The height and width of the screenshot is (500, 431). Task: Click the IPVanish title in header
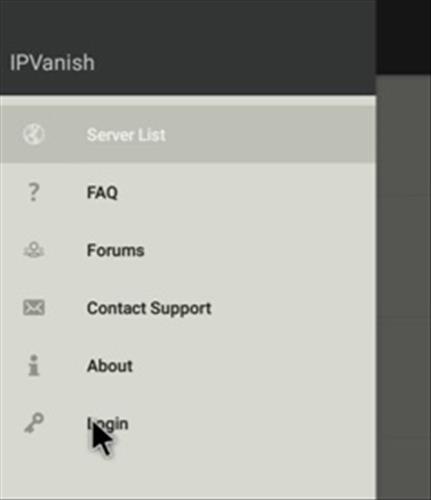[x=52, y=62]
